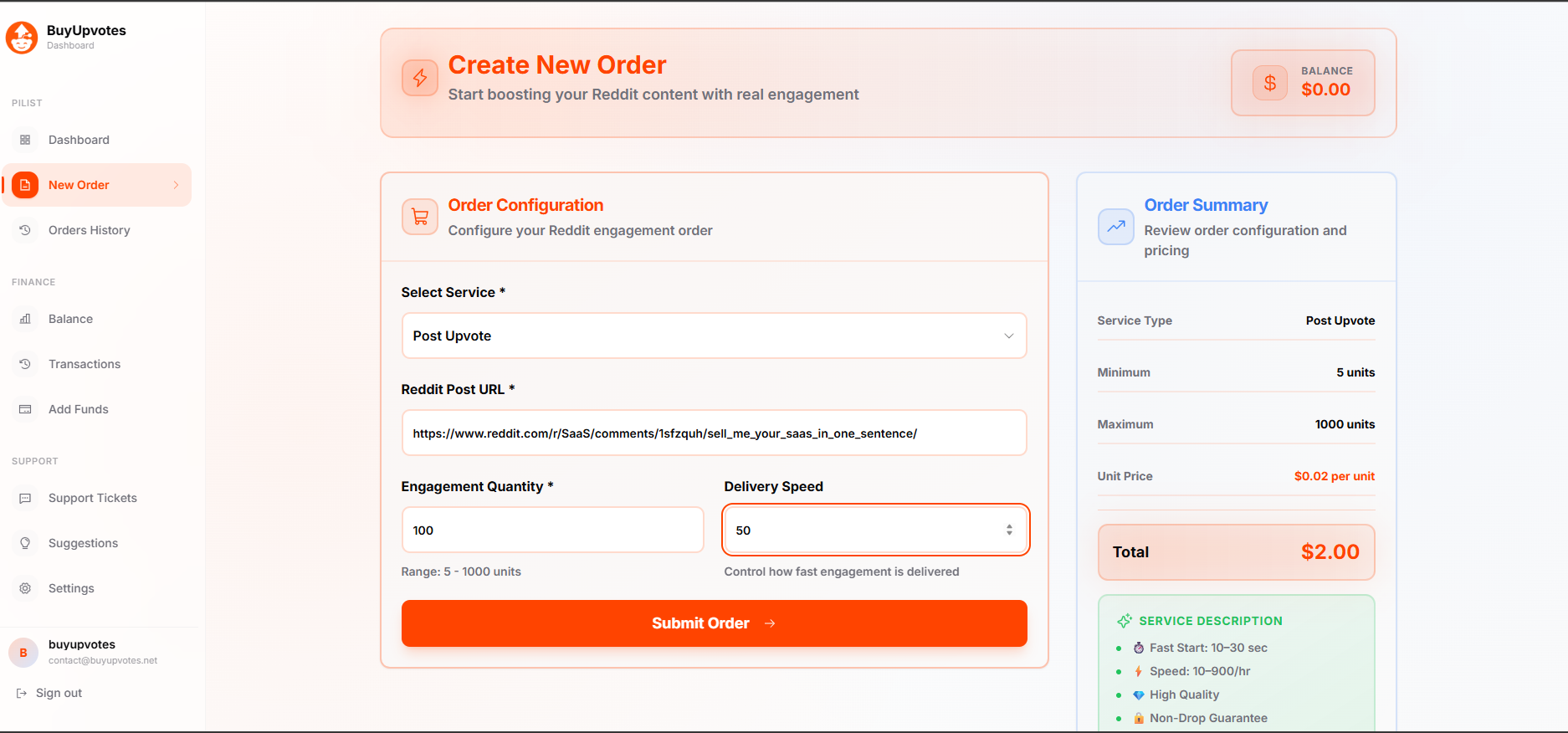1568x733 pixels.
Task: Click the Sign out link
Action: point(59,693)
